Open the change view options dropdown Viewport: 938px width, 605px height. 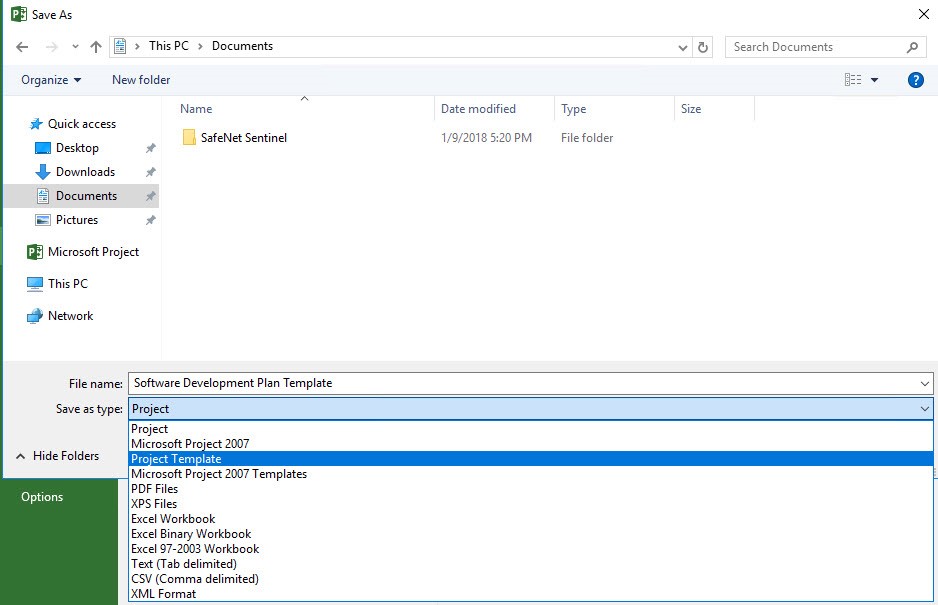[x=875, y=80]
